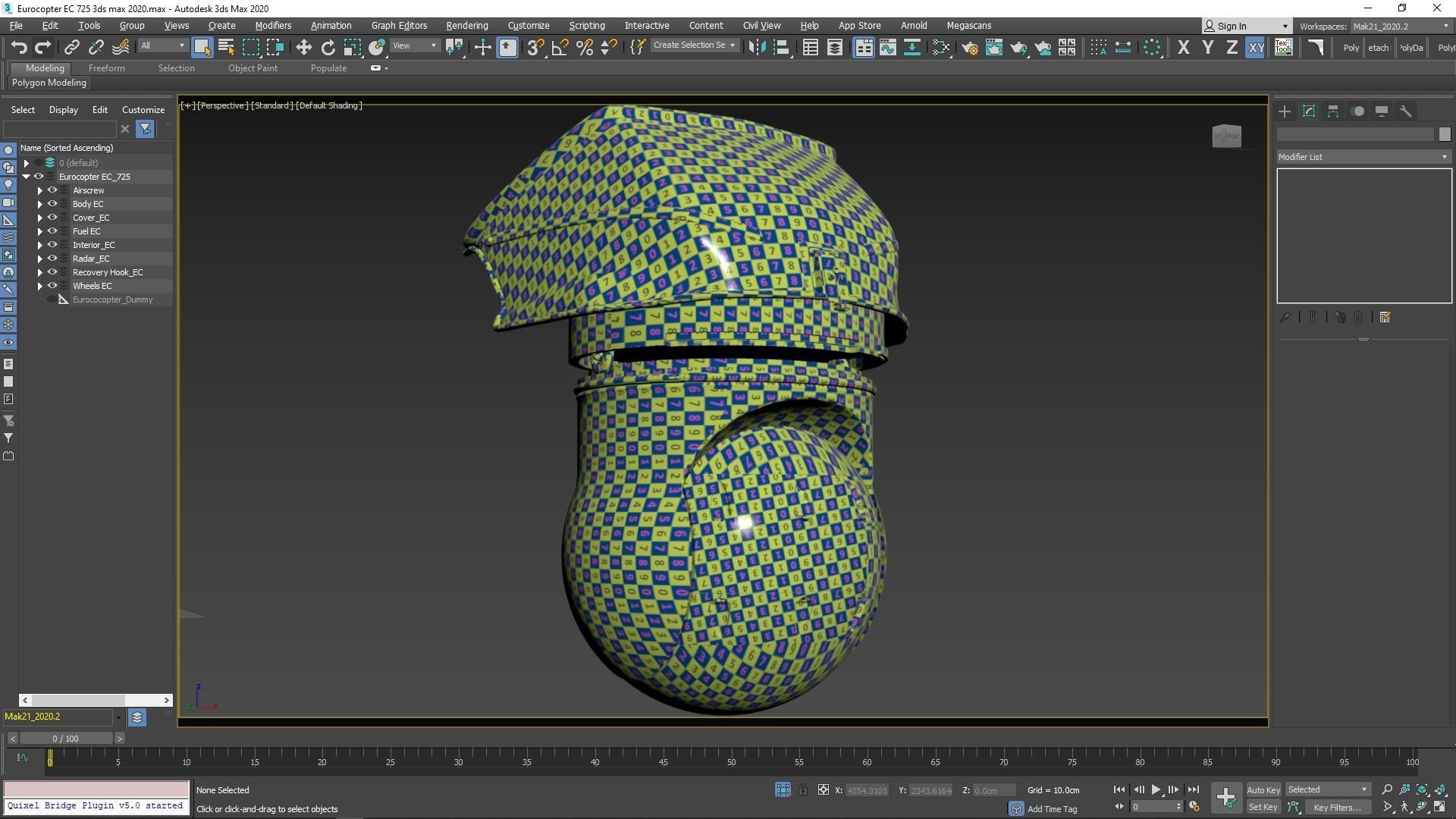The image size is (1456, 819).
Task: Open the Hierarchy command panel tab
Action: point(1332,111)
